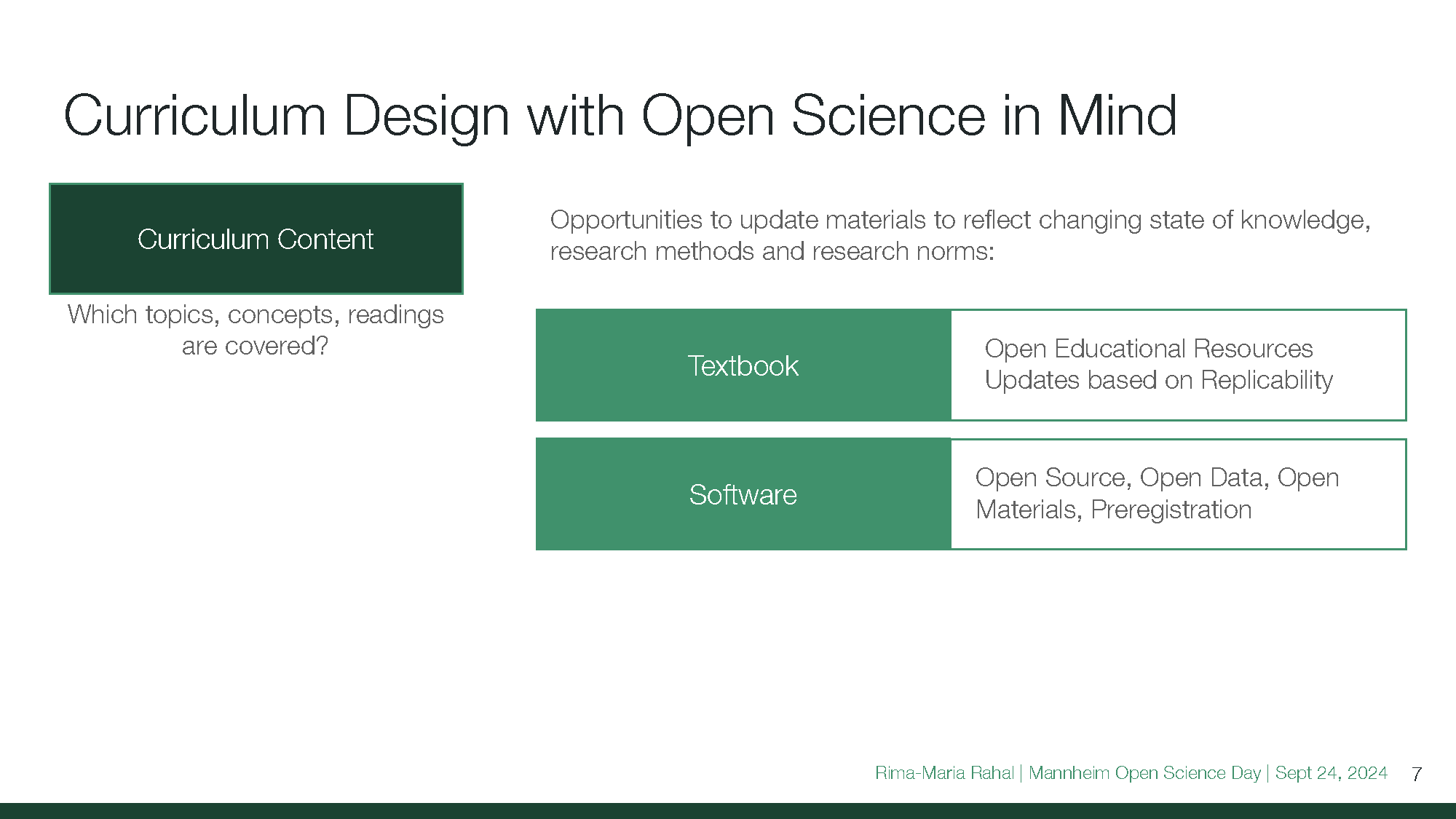Click the 'are covered?' text line
Viewport: 1456px width, 819px height.
pos(256,346)
